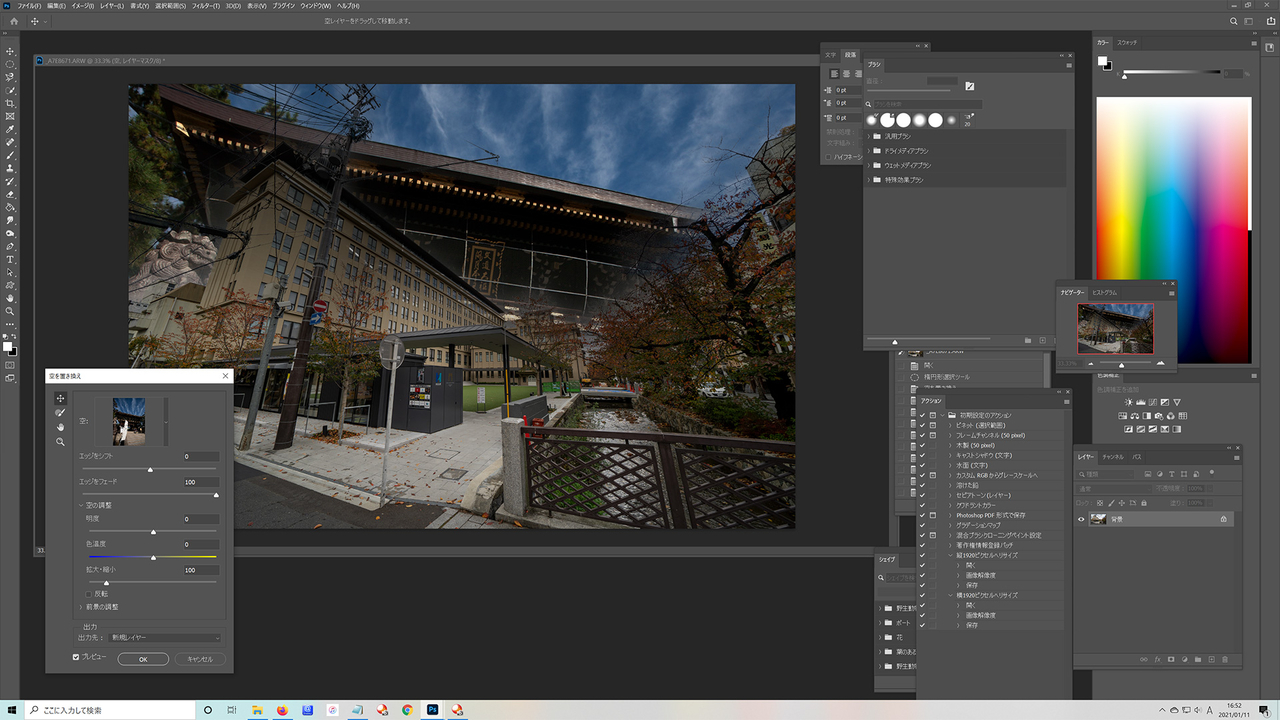Expand the 花 shape folder
The height and width of the screenshot is (720, 1280).
880,636
